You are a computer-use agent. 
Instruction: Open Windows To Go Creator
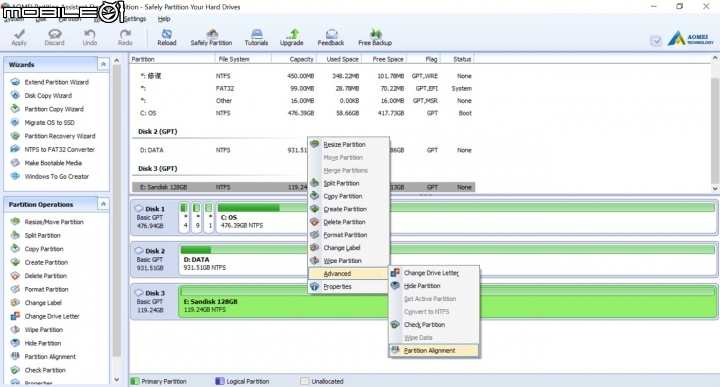pos(51,176)
